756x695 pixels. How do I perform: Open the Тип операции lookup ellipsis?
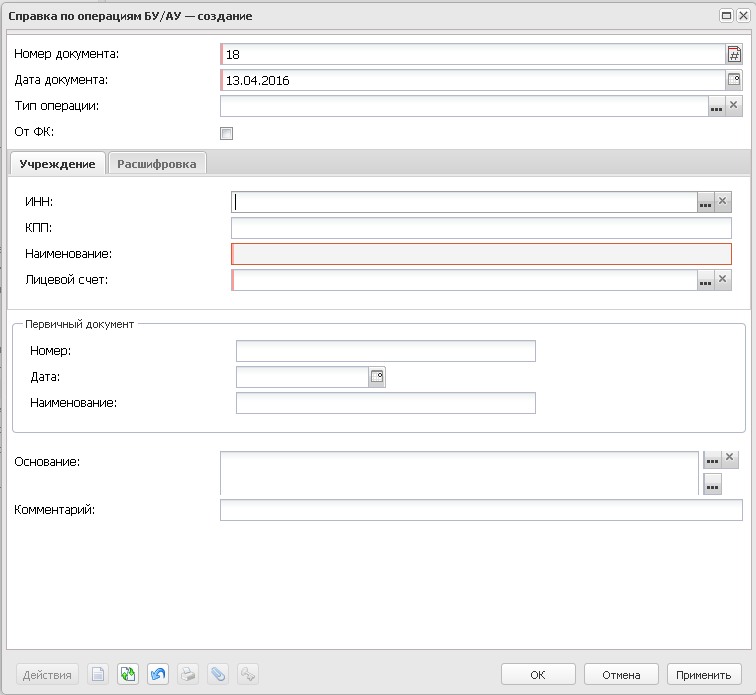716,106
